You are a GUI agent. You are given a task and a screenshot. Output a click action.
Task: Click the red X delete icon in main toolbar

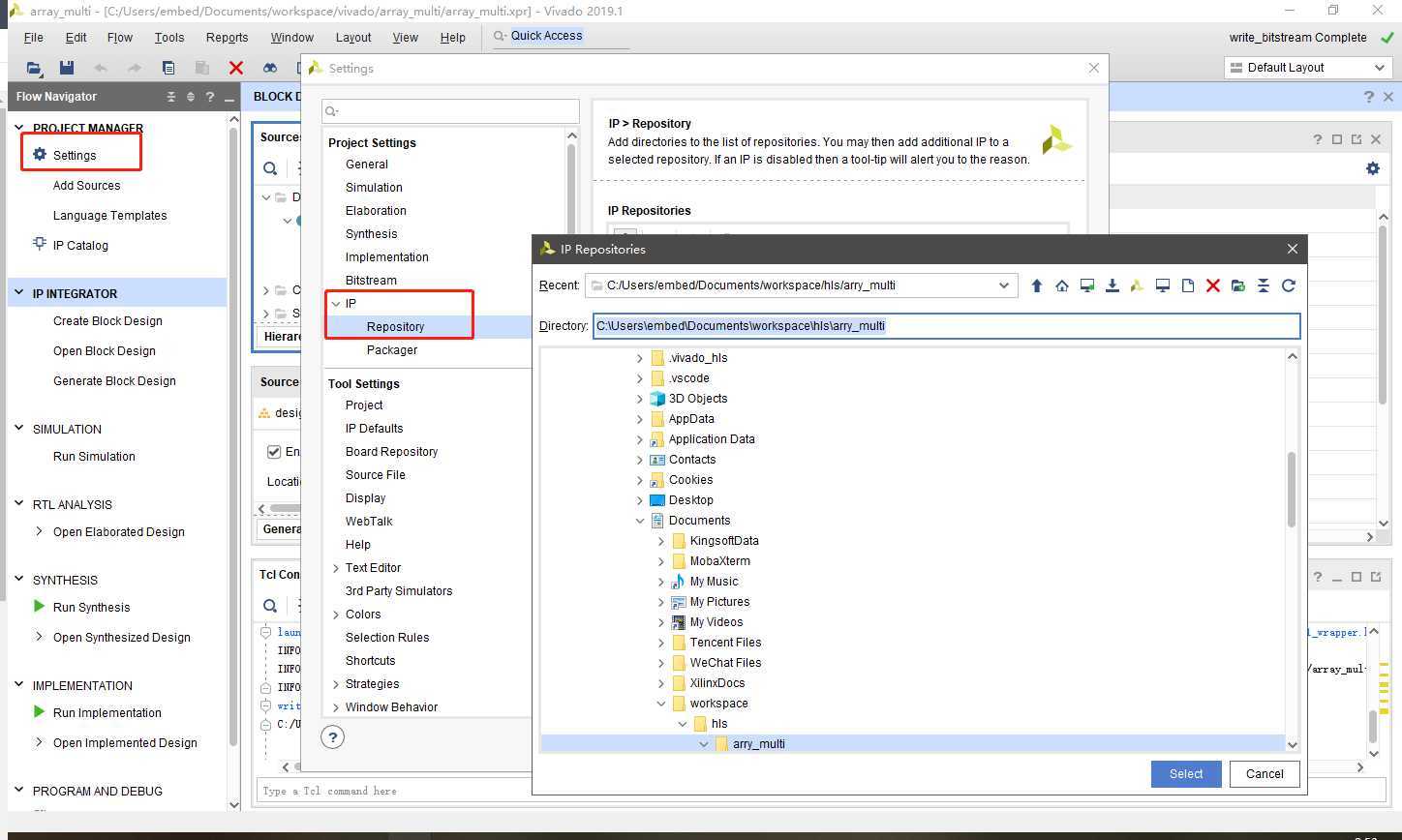[x=236, y=68]
